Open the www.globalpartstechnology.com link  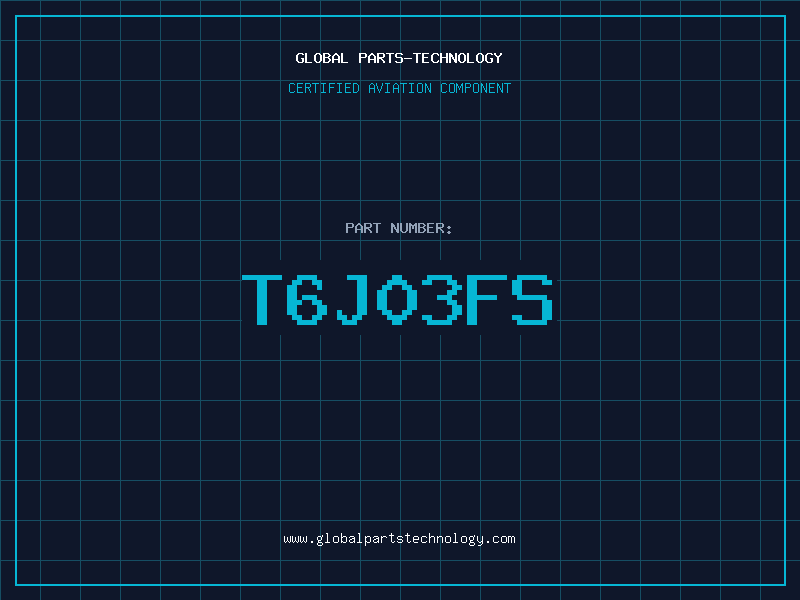point(399,539)
